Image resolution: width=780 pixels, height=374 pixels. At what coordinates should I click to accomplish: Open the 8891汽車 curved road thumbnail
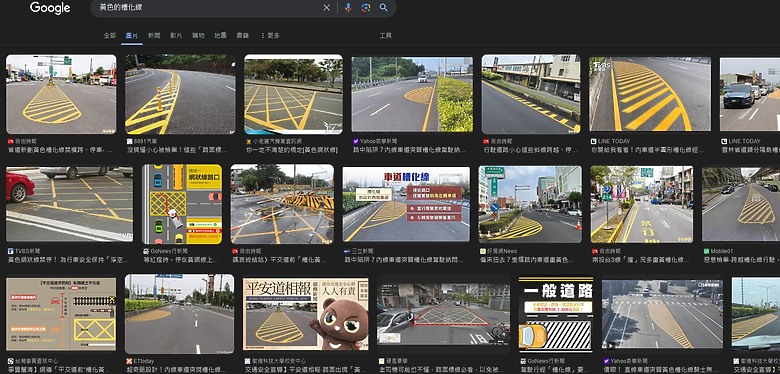coord(180,94)
